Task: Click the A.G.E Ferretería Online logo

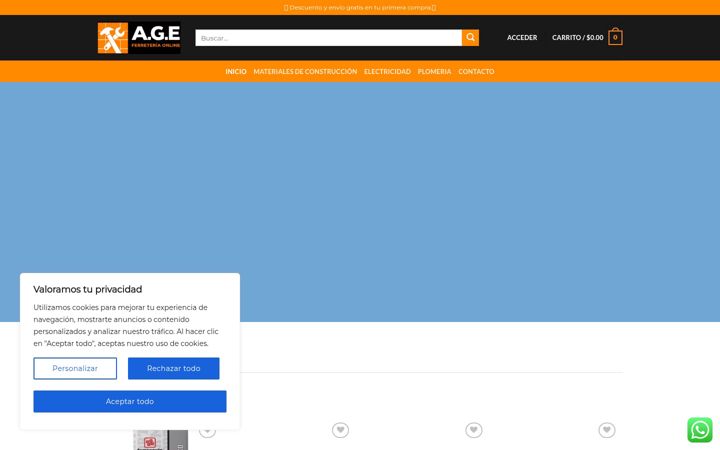Action: [139, 38]
